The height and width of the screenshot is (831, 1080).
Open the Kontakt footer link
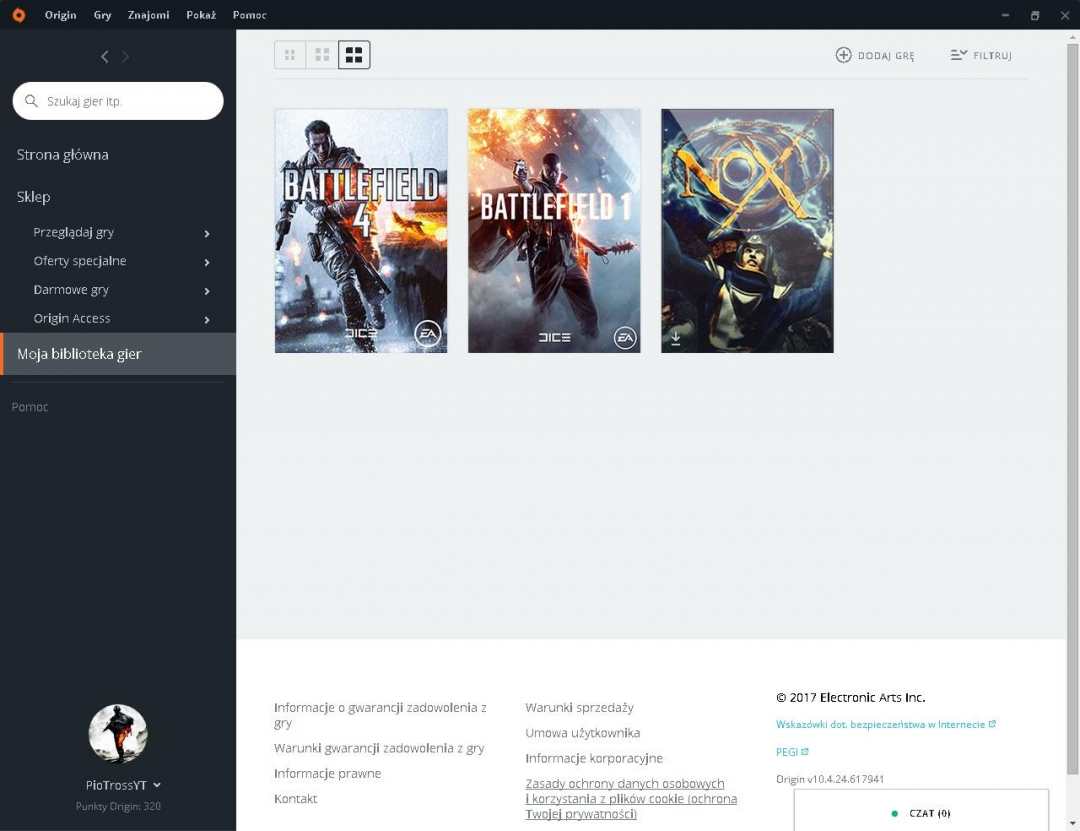pos(295,799)
